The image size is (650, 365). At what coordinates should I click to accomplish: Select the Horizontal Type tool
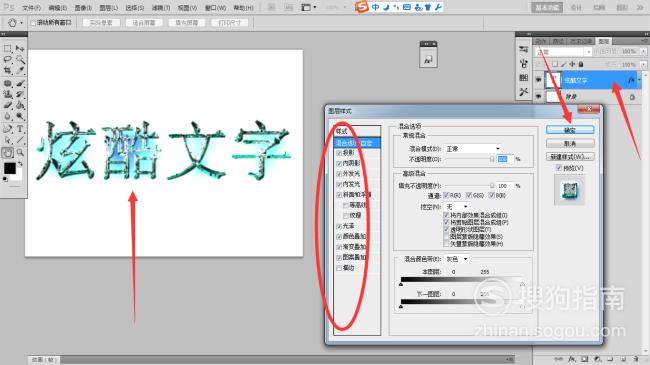(x=20, y=129)
